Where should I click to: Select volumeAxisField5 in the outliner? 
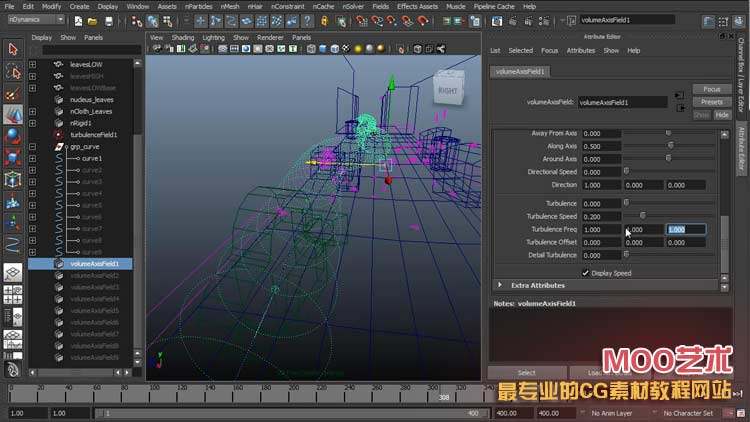(x=95, y=310)
